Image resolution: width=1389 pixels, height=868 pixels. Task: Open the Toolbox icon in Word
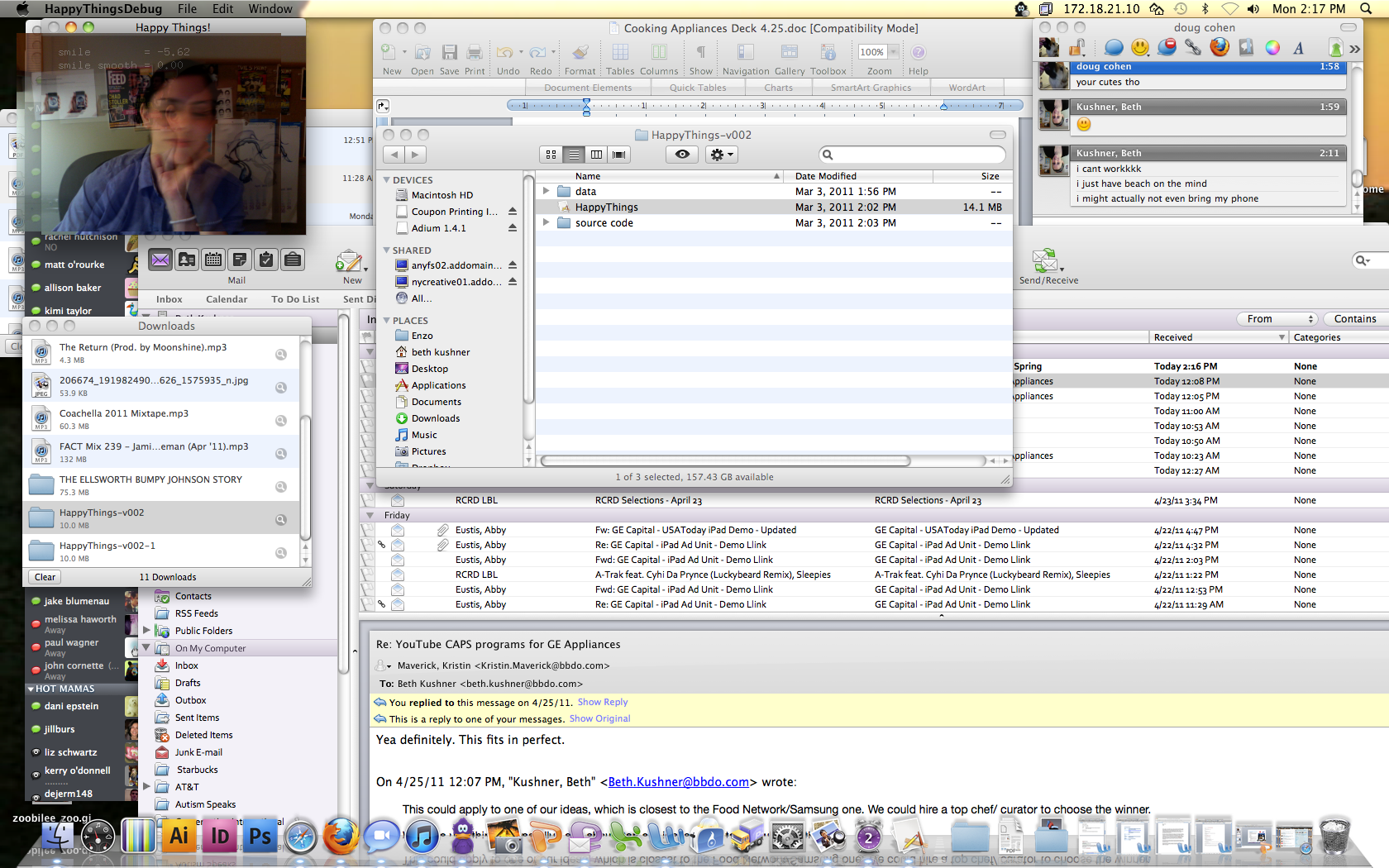828,52
